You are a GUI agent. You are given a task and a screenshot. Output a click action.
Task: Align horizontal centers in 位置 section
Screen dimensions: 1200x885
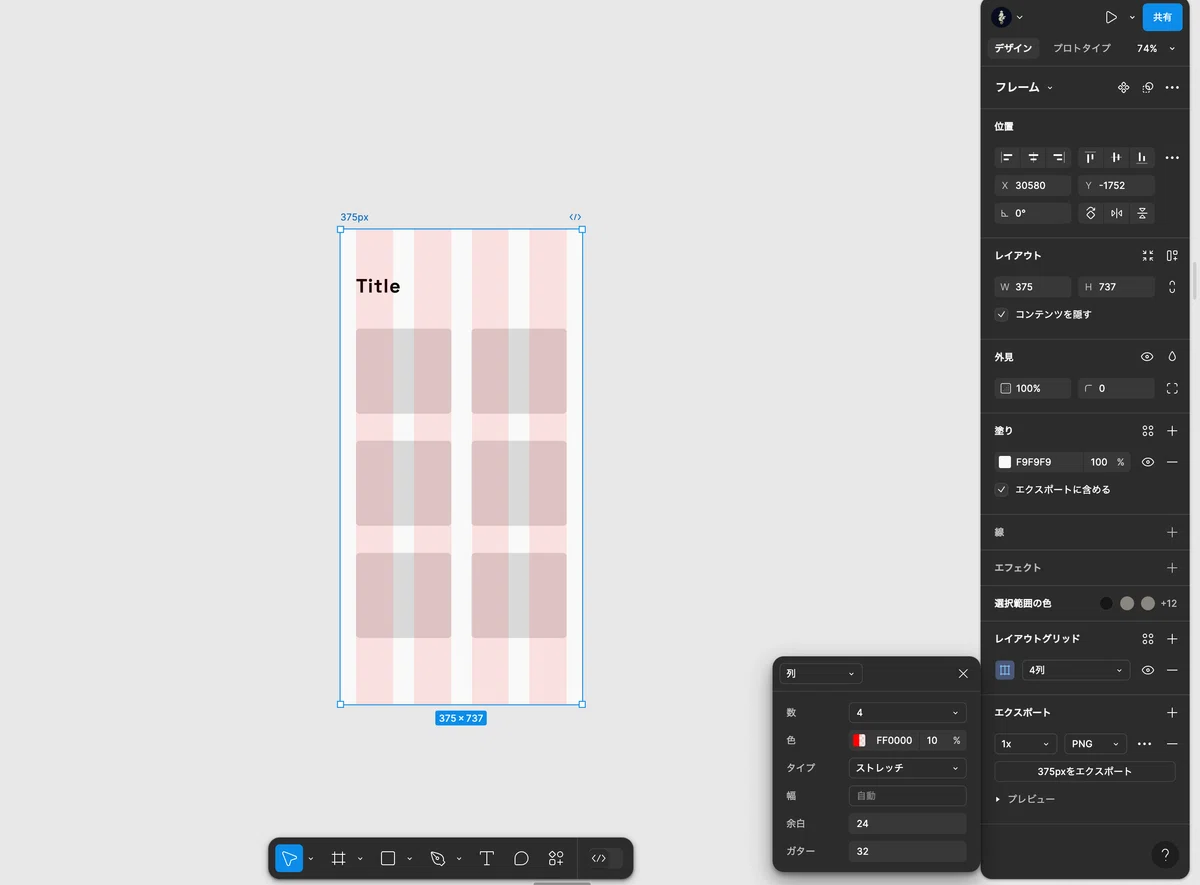tap(1033, 157)
